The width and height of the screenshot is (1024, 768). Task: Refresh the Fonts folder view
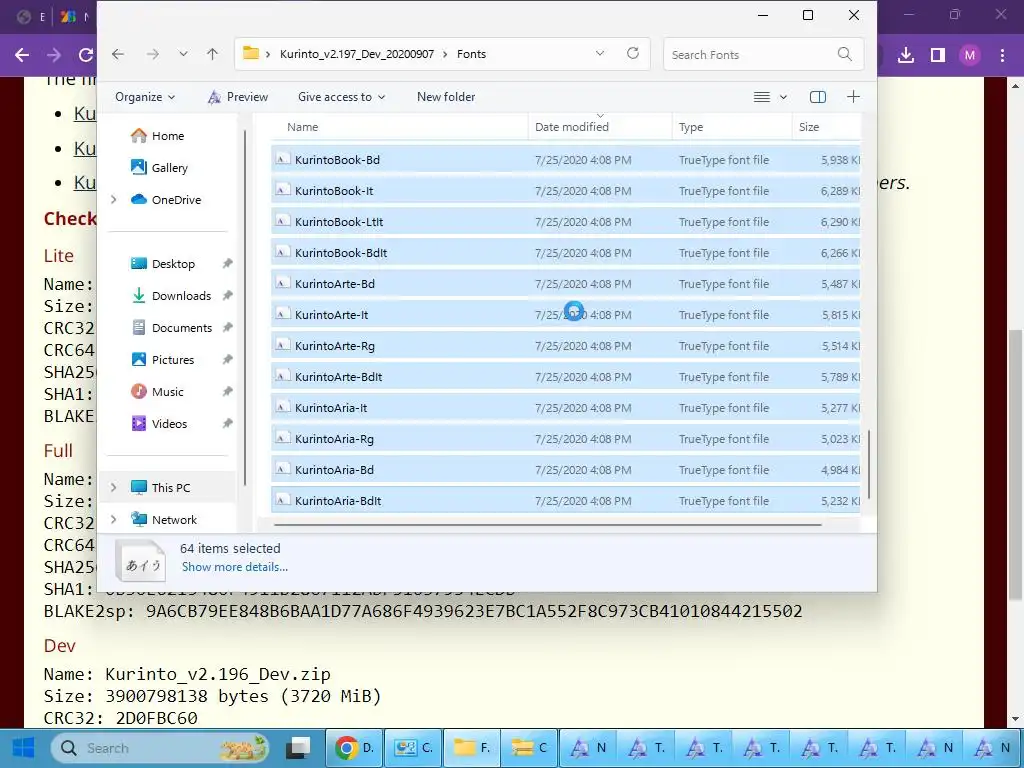[633, 54]
